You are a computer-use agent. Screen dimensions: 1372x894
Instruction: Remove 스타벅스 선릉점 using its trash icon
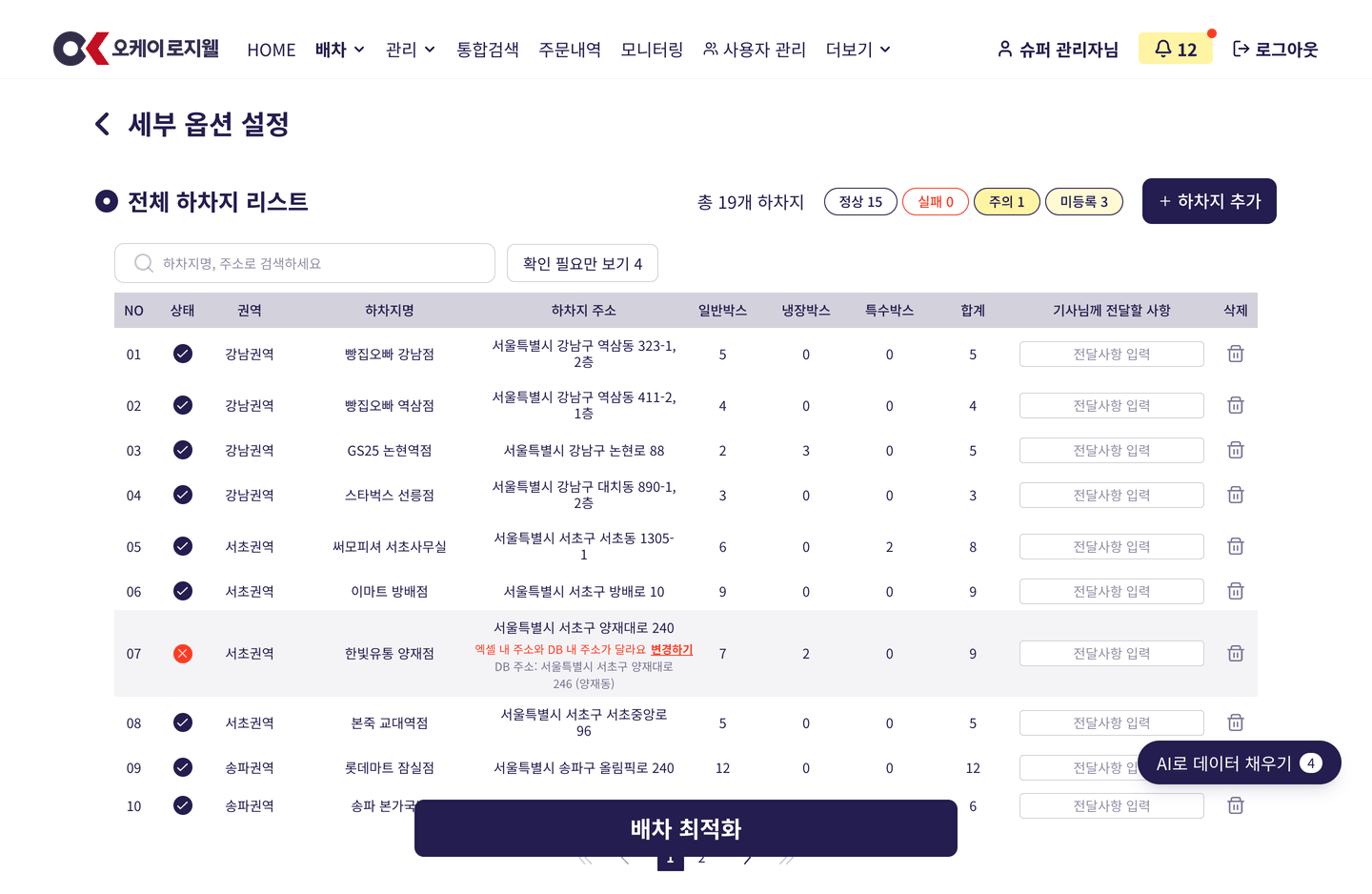[x=1236, y=495]
